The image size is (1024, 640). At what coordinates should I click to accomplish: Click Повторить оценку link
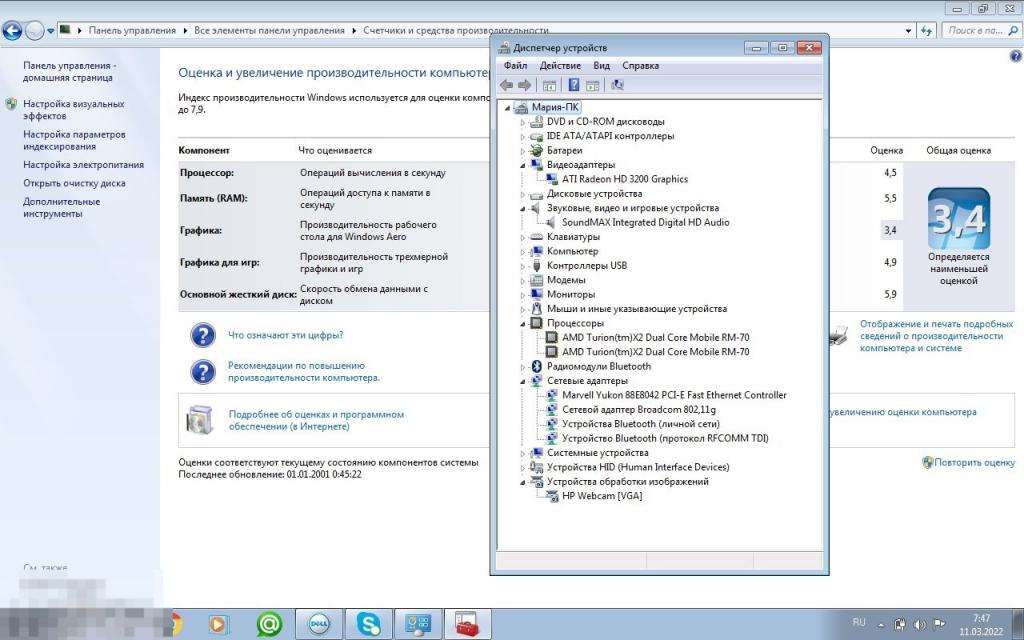[x=974, y=462]
